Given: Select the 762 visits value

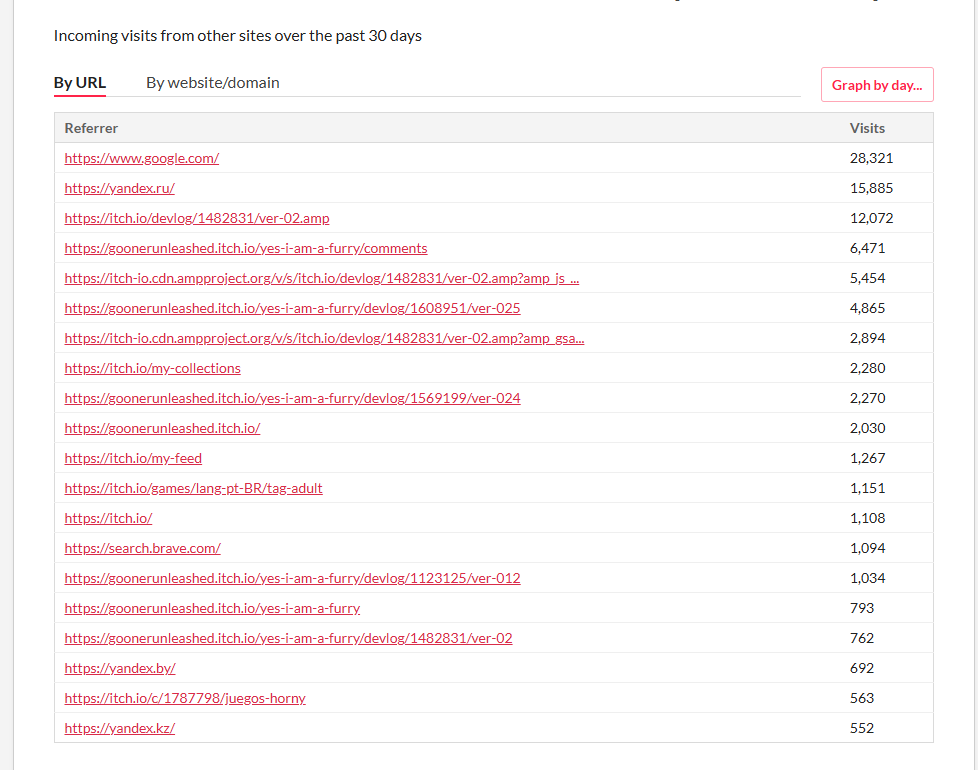Looking at the screenshot, I should (862, 638).
